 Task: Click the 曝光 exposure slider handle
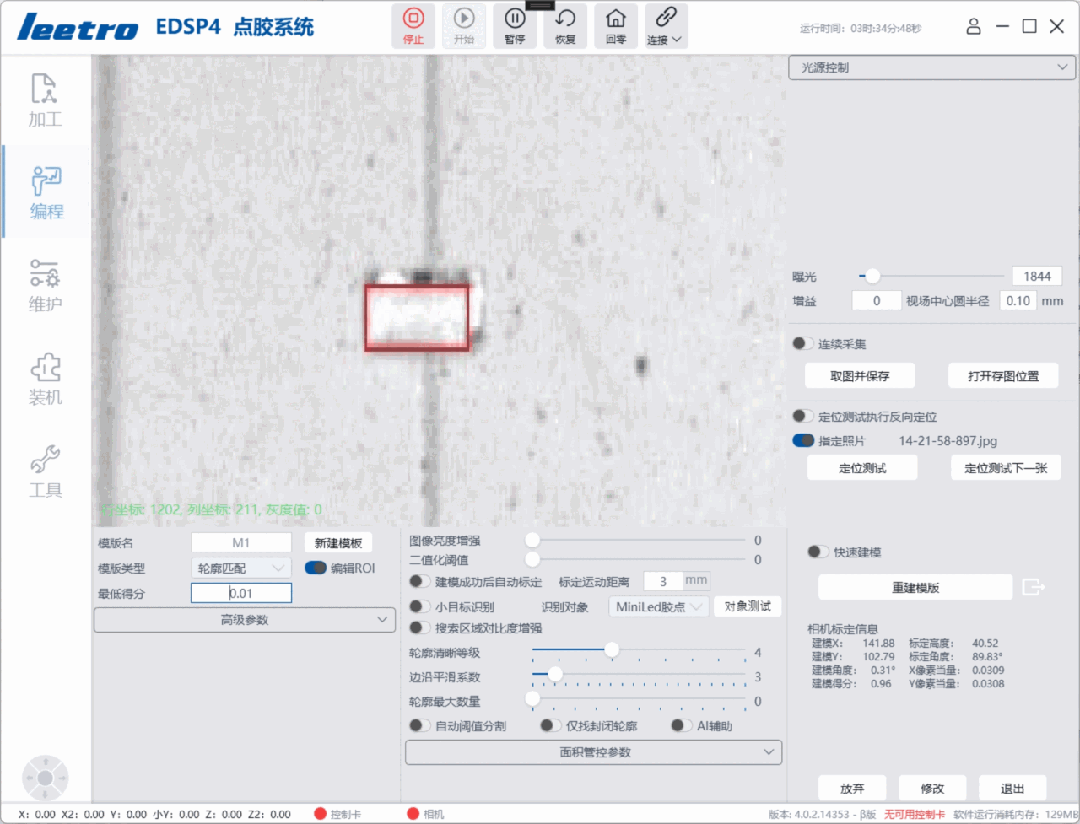[872, 276]
